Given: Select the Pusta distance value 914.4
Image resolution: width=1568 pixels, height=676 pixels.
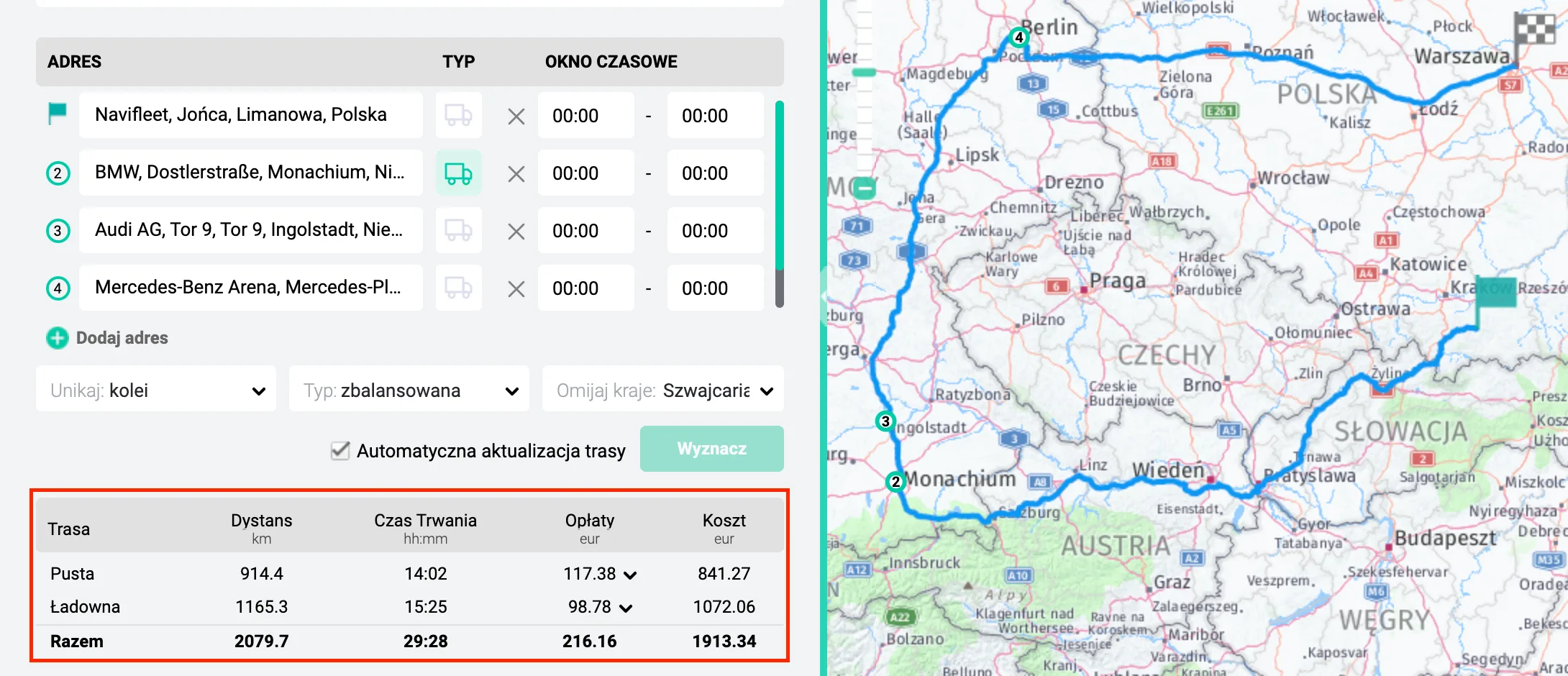Looking at the screenshot, I should click(x=262, y=573).
